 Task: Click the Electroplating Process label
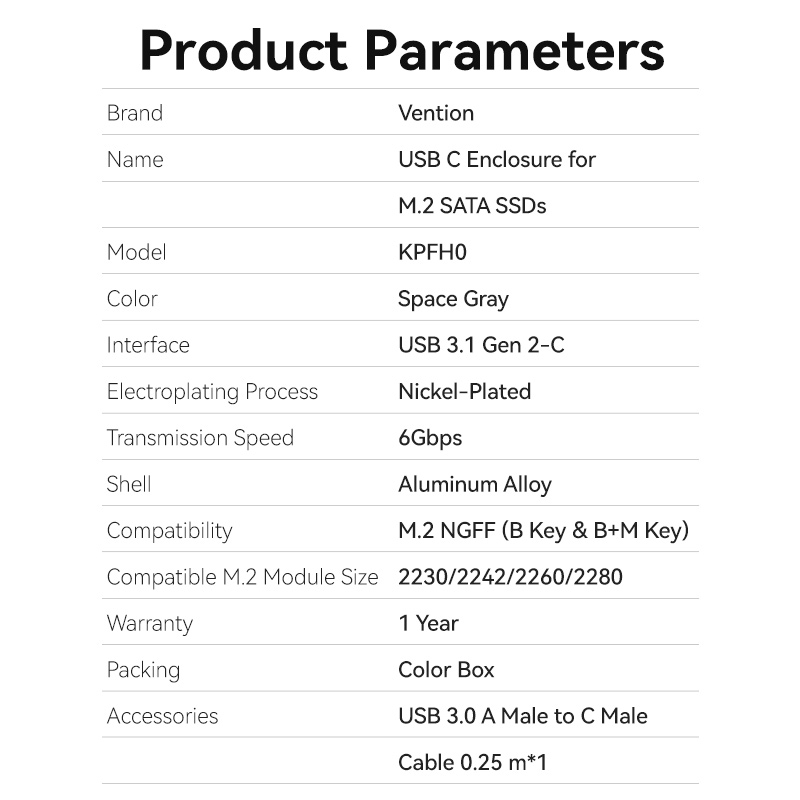coord(212,392)
